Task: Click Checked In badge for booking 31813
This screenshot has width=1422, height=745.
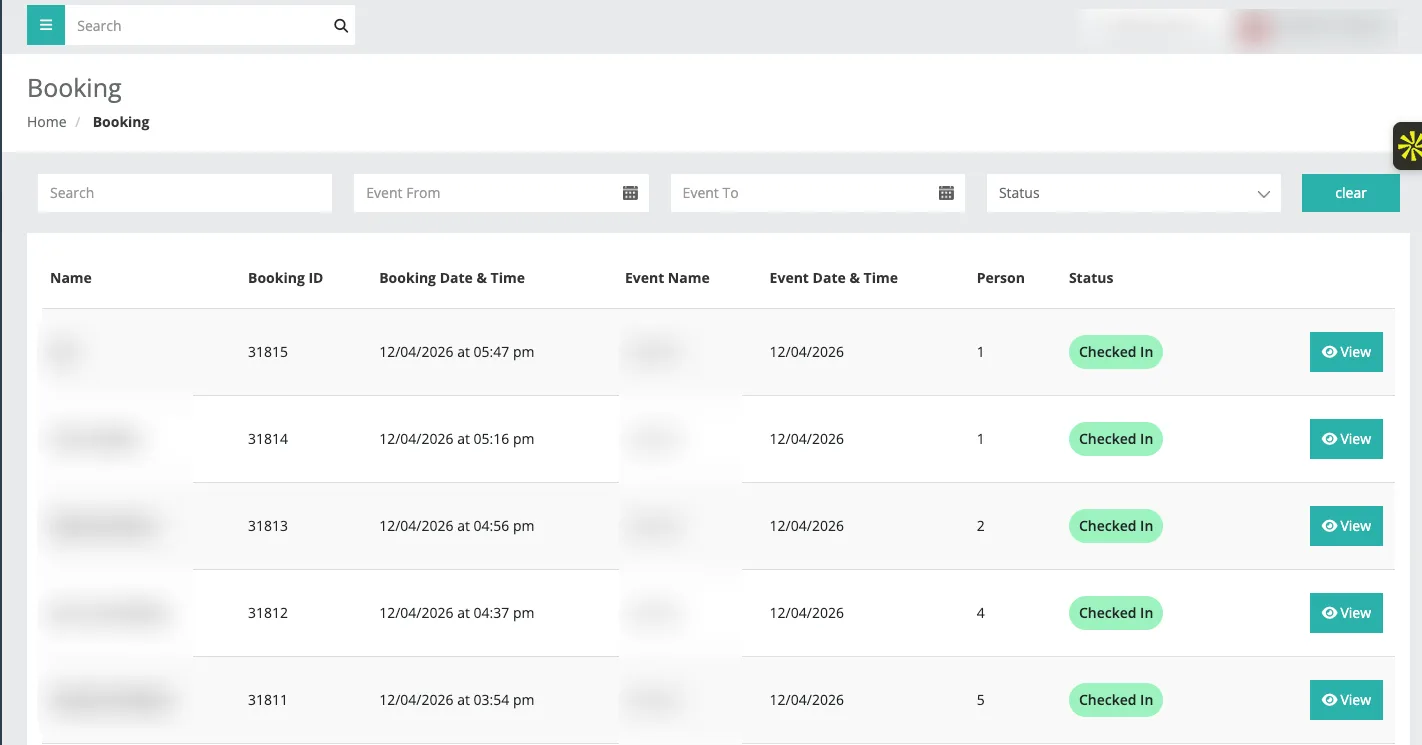Action: point(1115,526)
